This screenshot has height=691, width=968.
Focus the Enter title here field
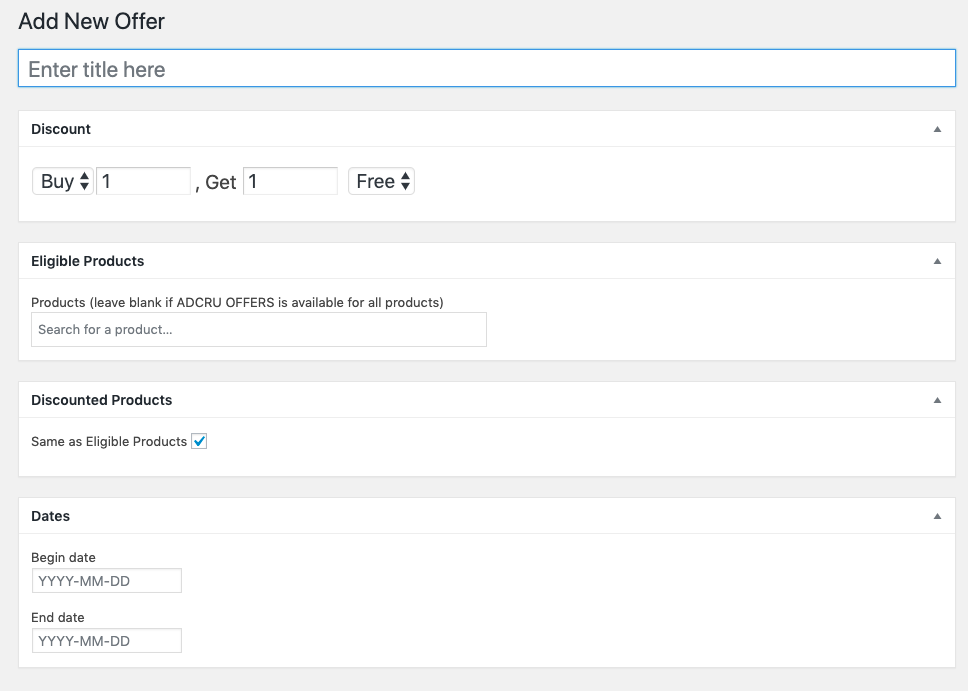point(487,69)
